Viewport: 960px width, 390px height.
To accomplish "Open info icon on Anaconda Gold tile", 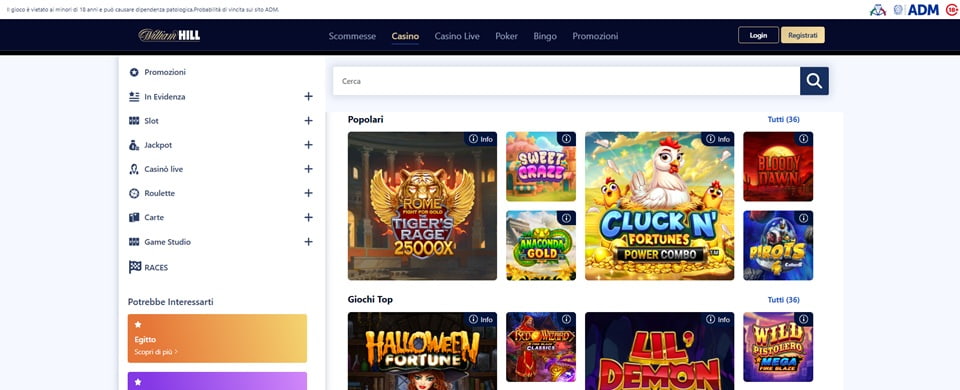I will coord(566,218).
